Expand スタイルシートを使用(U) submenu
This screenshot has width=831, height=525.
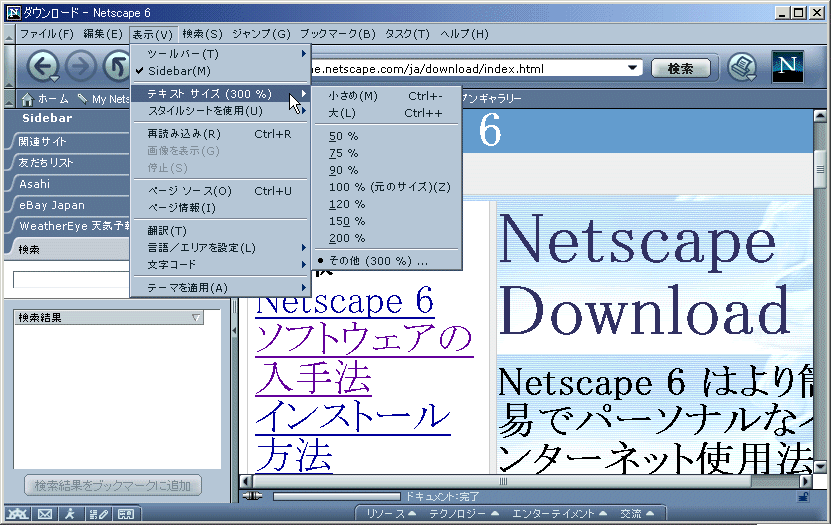(220, 111)
